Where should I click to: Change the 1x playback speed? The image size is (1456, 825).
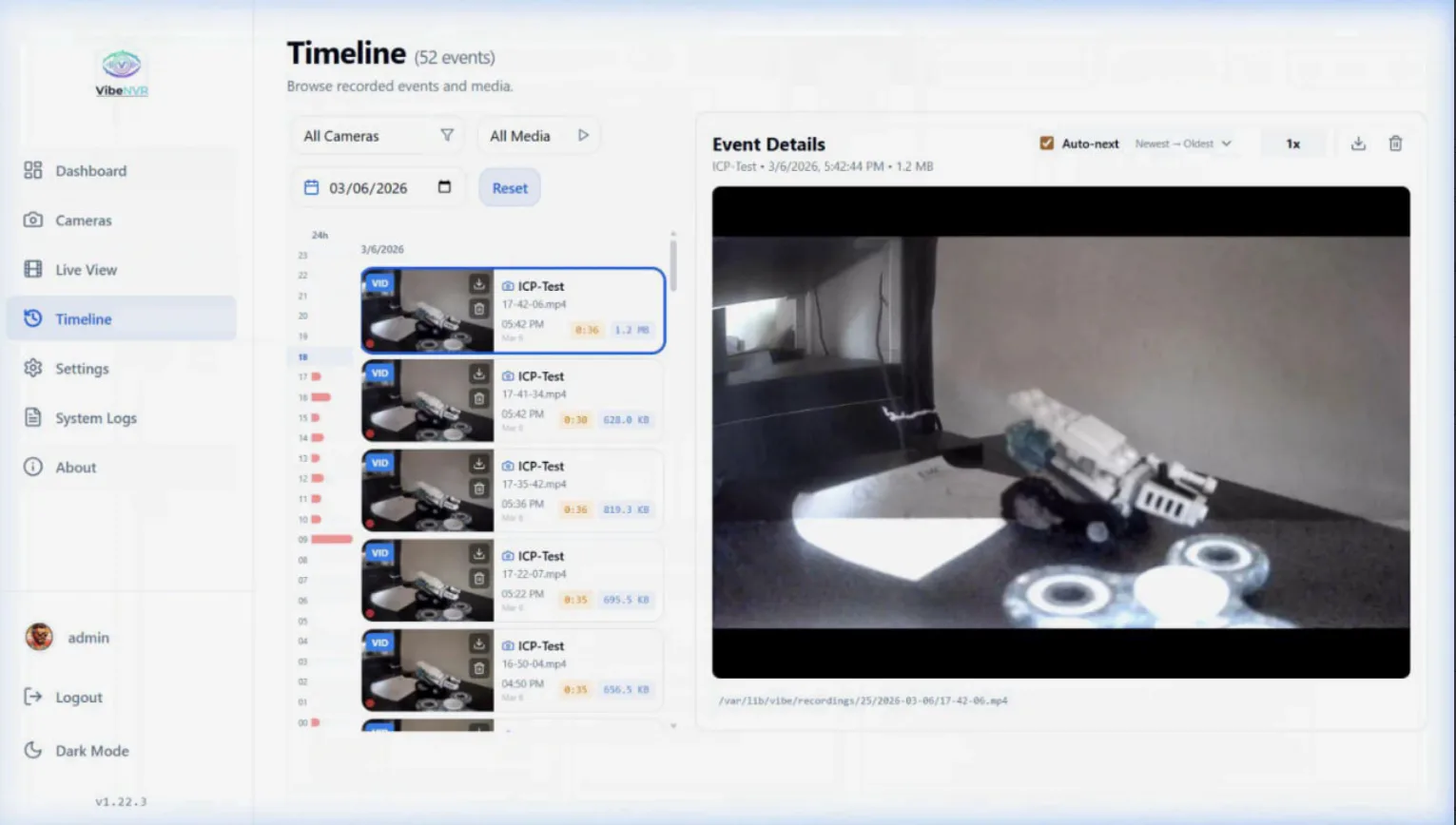click(x=1293, y=144)
